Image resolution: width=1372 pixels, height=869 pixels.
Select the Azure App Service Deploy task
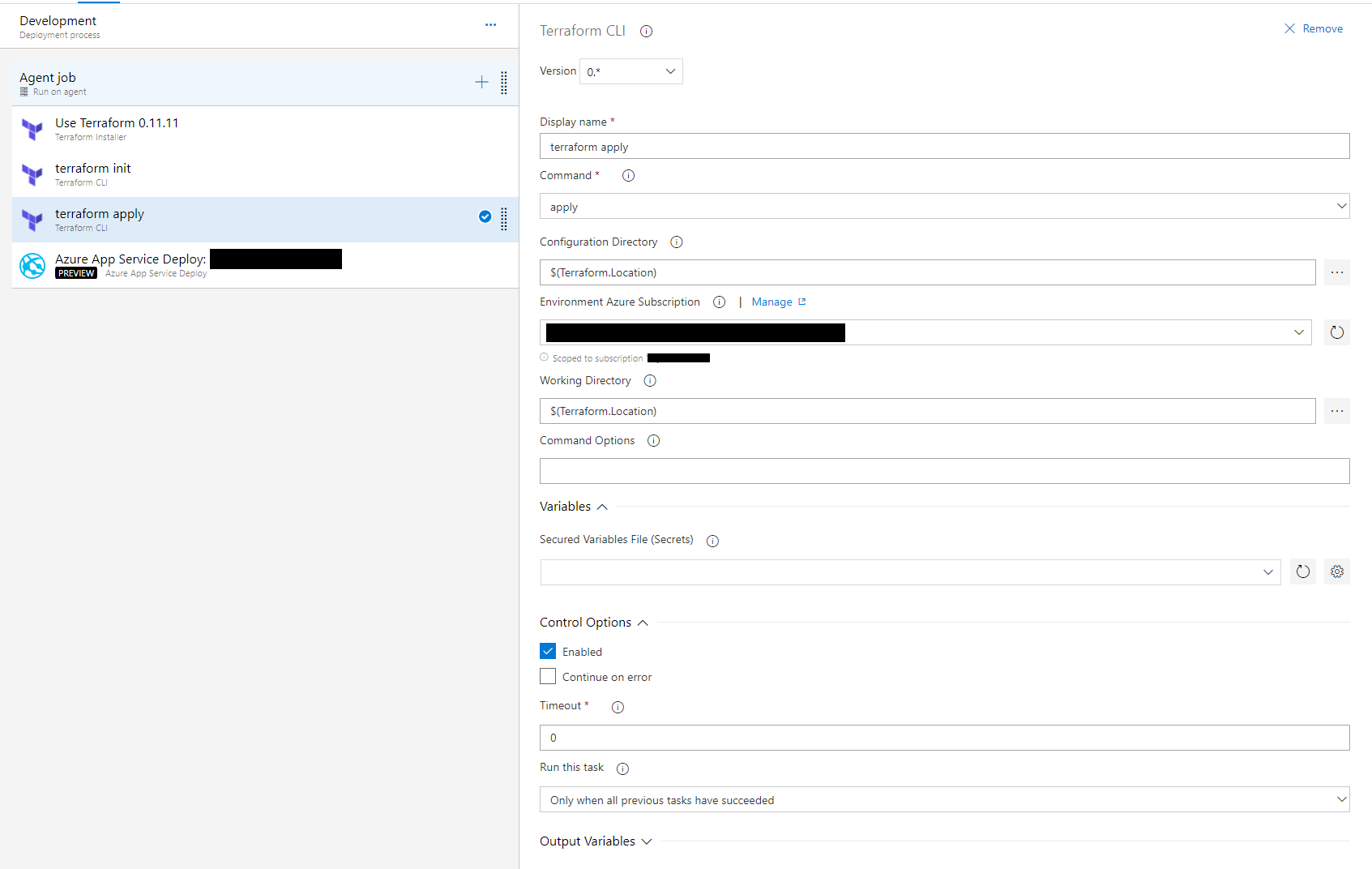click(265, 265)
